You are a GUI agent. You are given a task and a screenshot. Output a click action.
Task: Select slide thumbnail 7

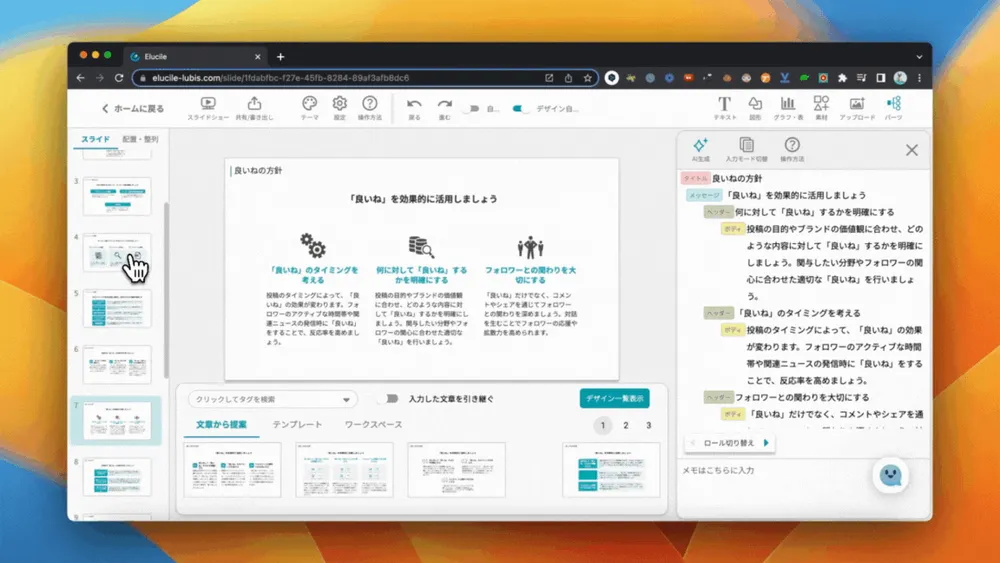[x=117, y=421]
